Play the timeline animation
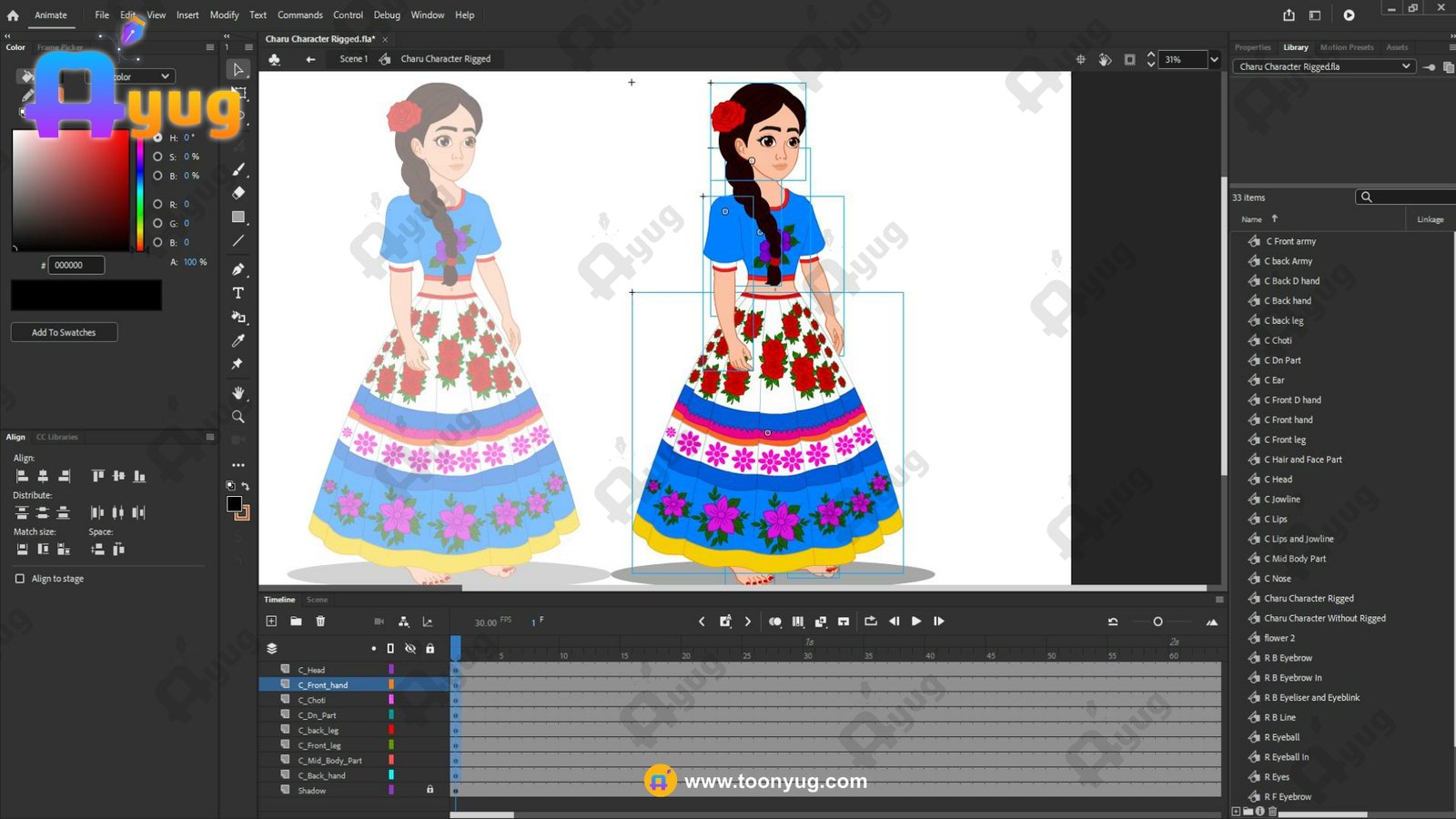Viewport: 1456px width, 819px height. [916, 622]
